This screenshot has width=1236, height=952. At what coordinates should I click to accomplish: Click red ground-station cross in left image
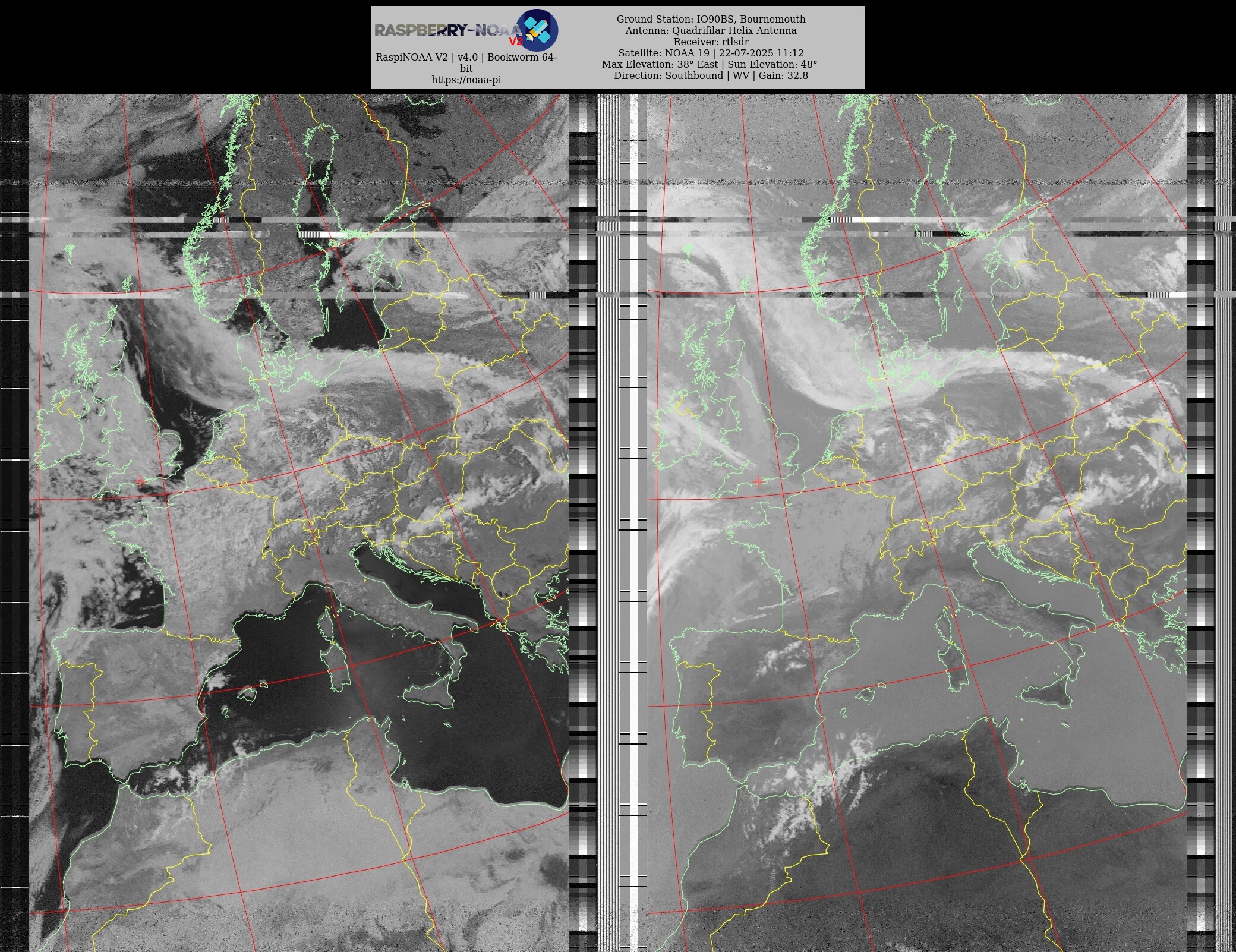coord(140,481)
